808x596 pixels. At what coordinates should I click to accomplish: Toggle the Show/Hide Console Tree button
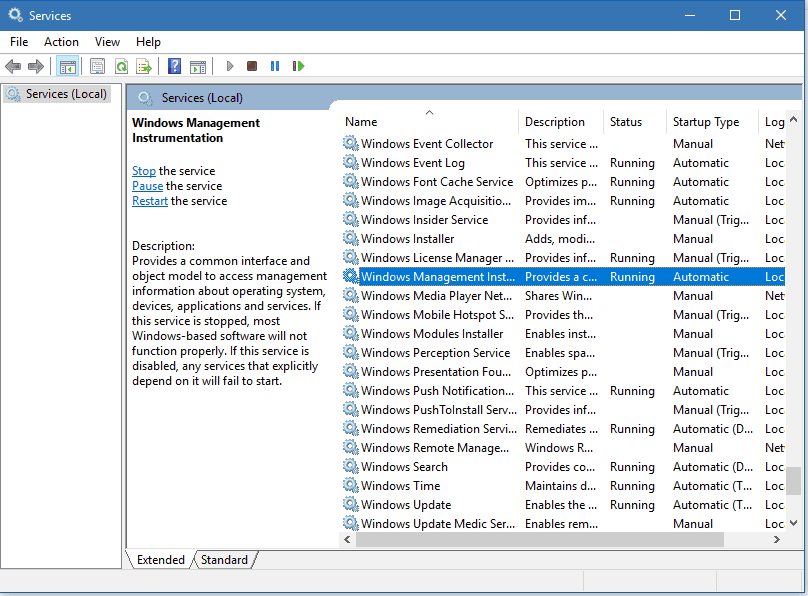(68, 66)
